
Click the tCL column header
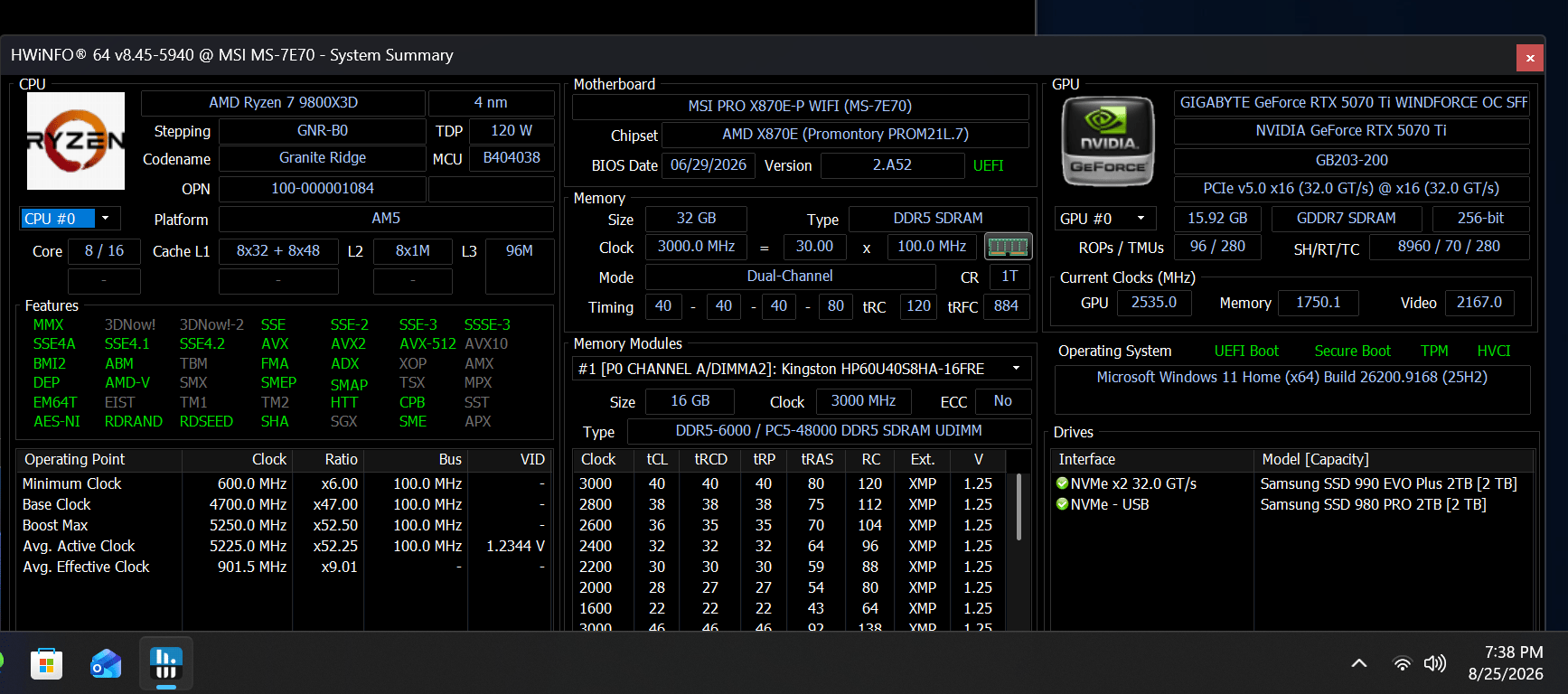[657, 460]
